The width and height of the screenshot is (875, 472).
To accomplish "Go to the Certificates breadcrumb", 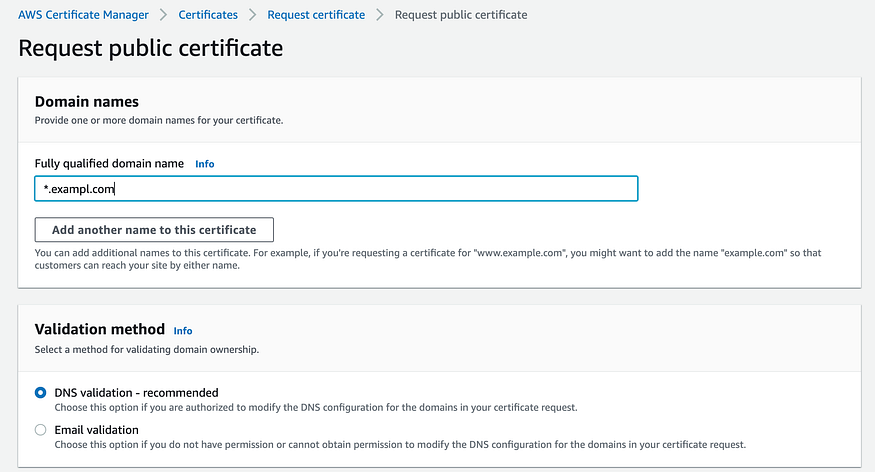I will 208,15.
